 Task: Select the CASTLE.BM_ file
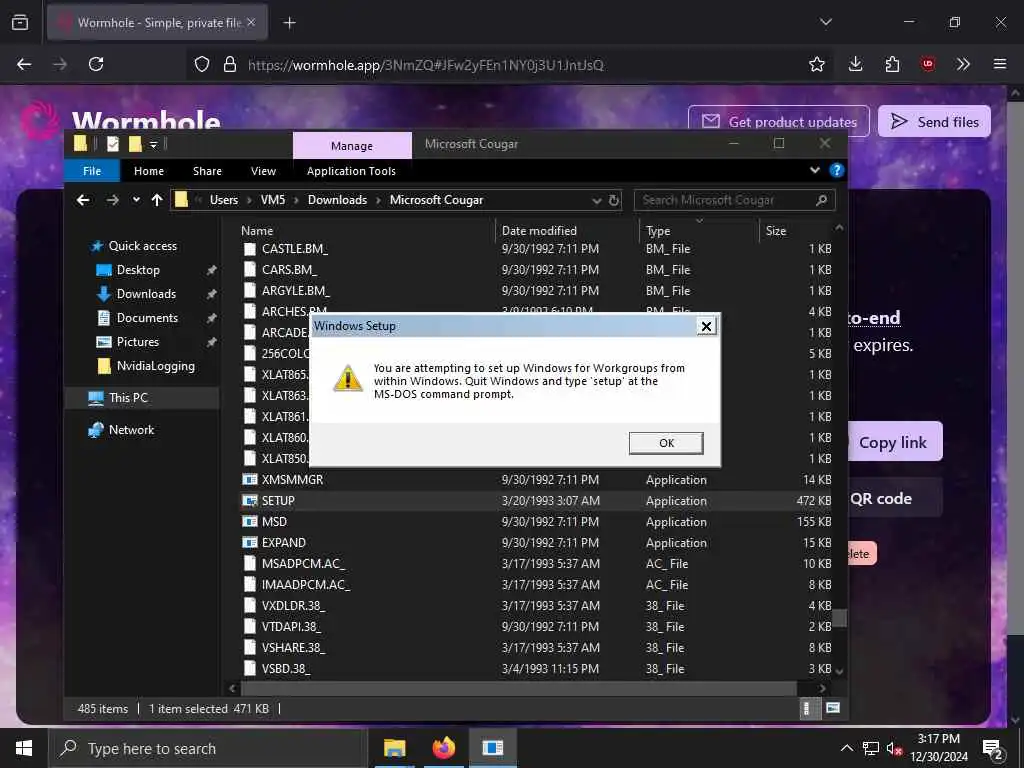pyautogui.click(x=295, y=249)
